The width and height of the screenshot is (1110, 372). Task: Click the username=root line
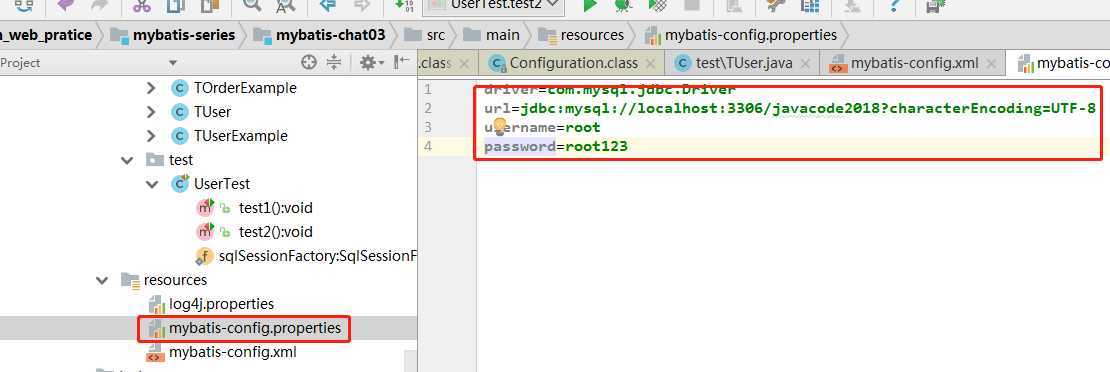pos(542,128)
